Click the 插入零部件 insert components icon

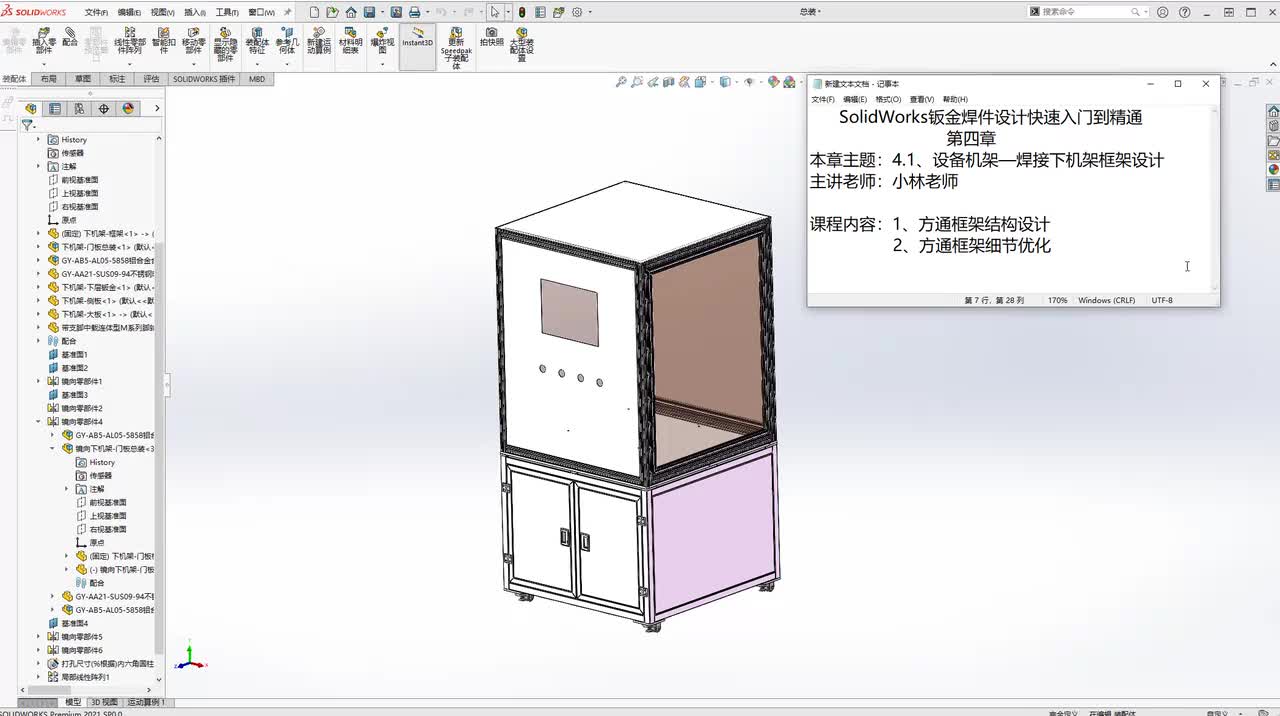coord(44,41)
